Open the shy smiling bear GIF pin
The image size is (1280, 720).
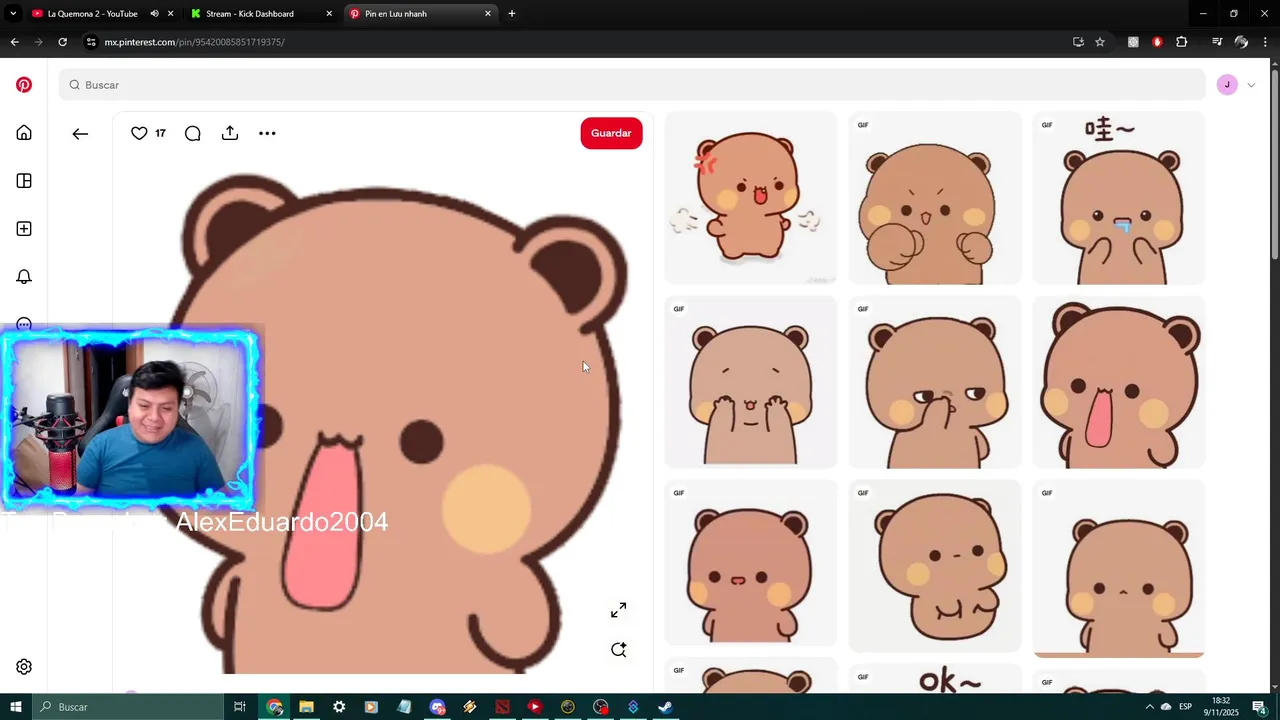[x=750, y=382]
